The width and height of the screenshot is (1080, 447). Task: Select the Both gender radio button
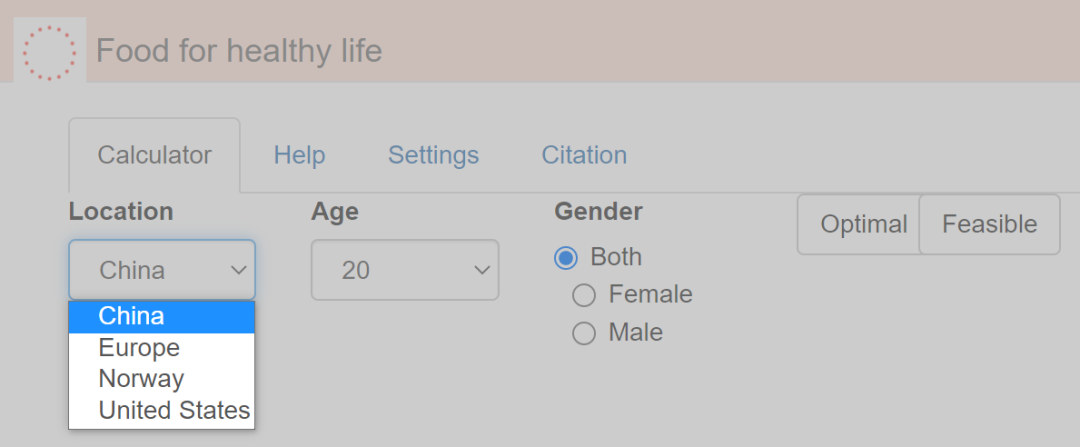566,258
